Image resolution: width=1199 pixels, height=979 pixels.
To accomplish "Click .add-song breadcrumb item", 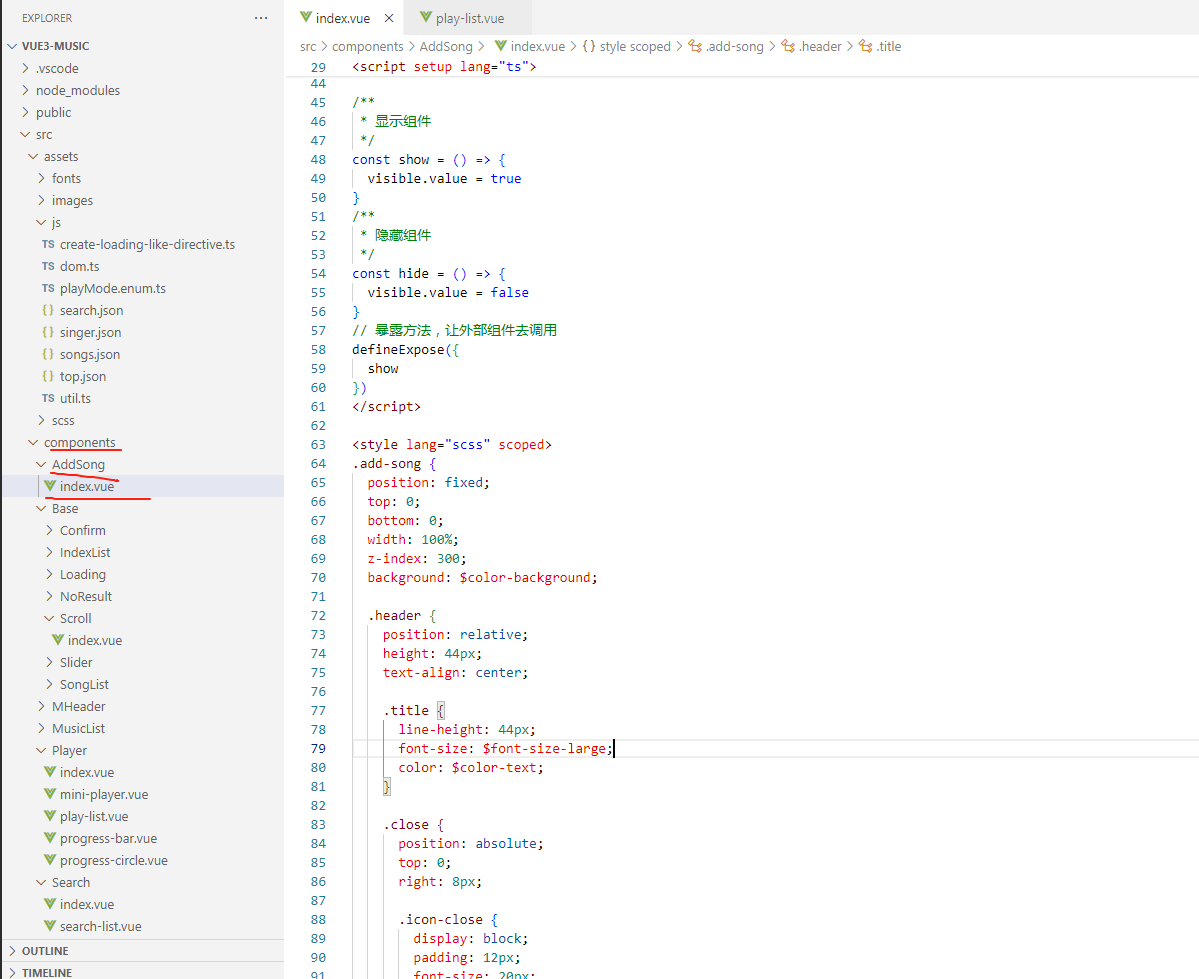I will [726, 47].
